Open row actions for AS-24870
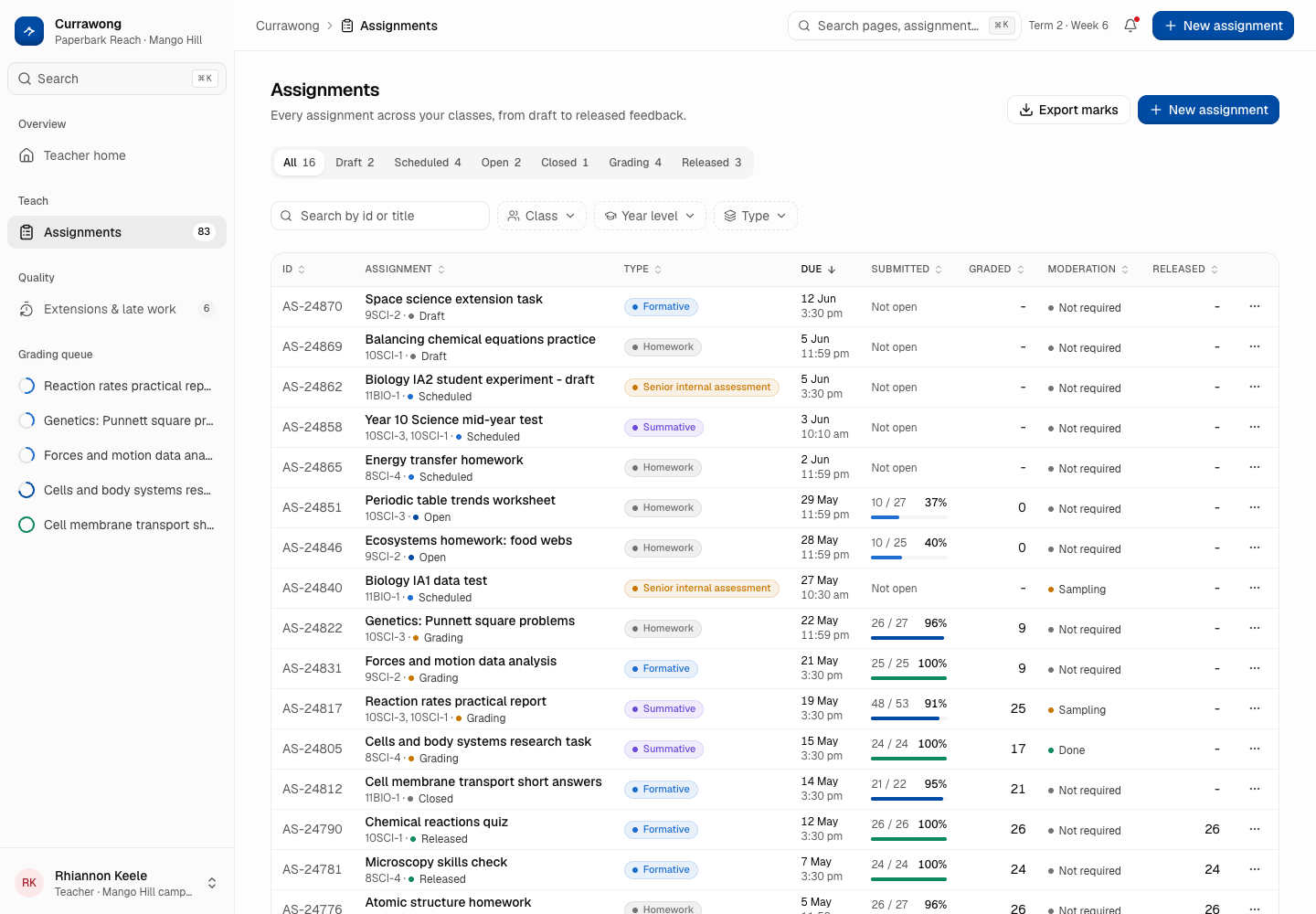The width and height of the screenshot is (1316, 914). pyautogui.click(x=1255, y=306)
